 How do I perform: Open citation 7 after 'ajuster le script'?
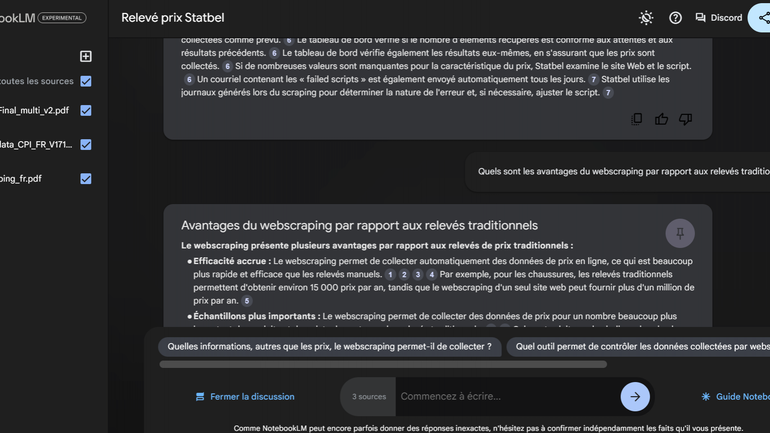pyautogui.click(x=608, y=93)
